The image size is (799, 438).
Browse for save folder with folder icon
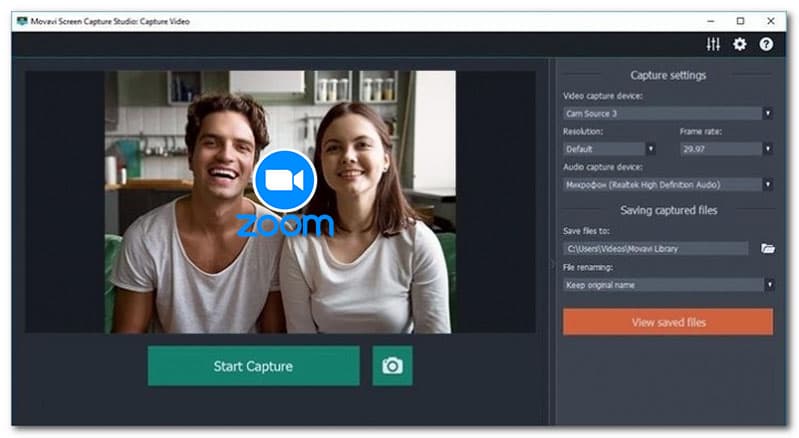point(767,248)
